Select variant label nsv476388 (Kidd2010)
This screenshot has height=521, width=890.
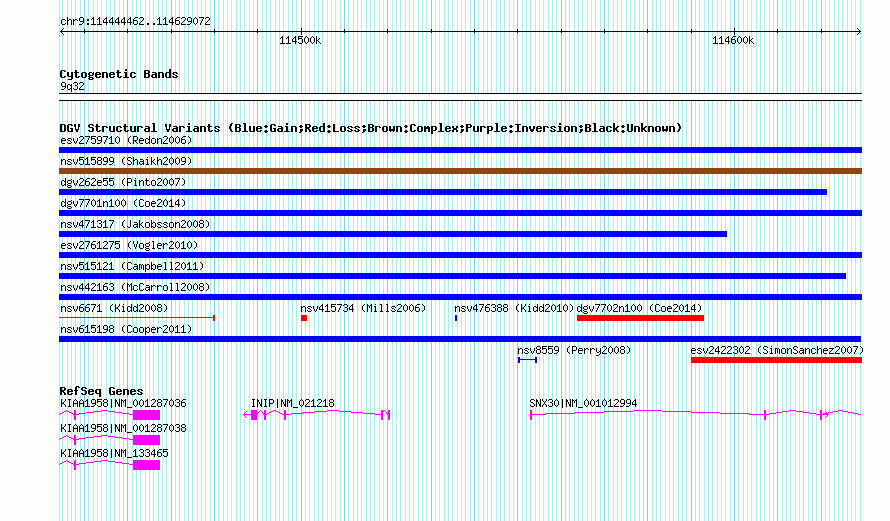(514, 308)
